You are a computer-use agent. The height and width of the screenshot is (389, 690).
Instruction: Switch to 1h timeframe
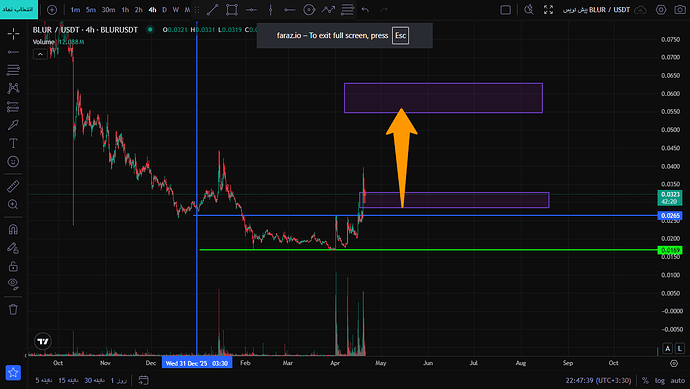125,10
